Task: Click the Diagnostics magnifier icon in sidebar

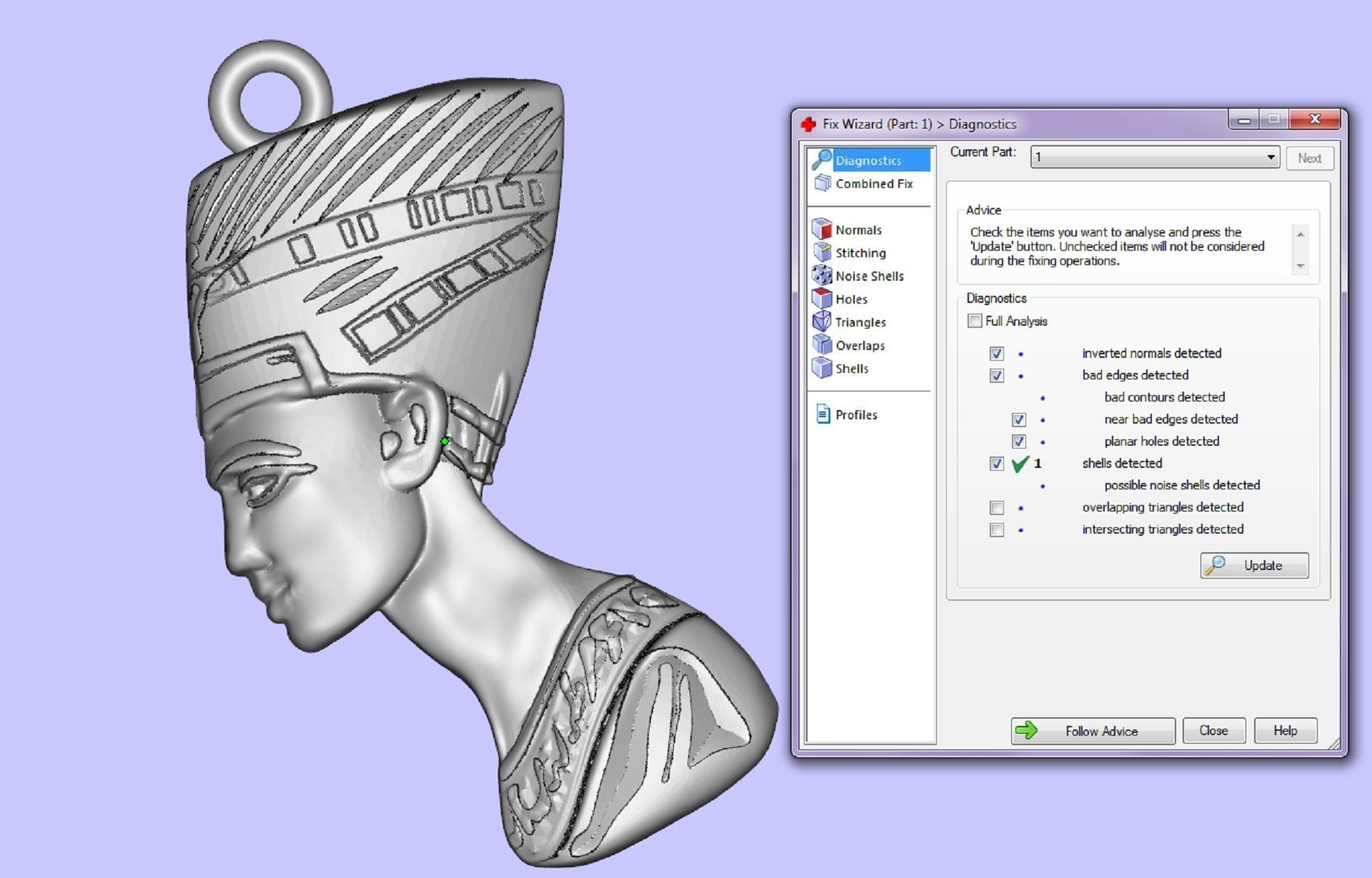Action: coord(822,159)
